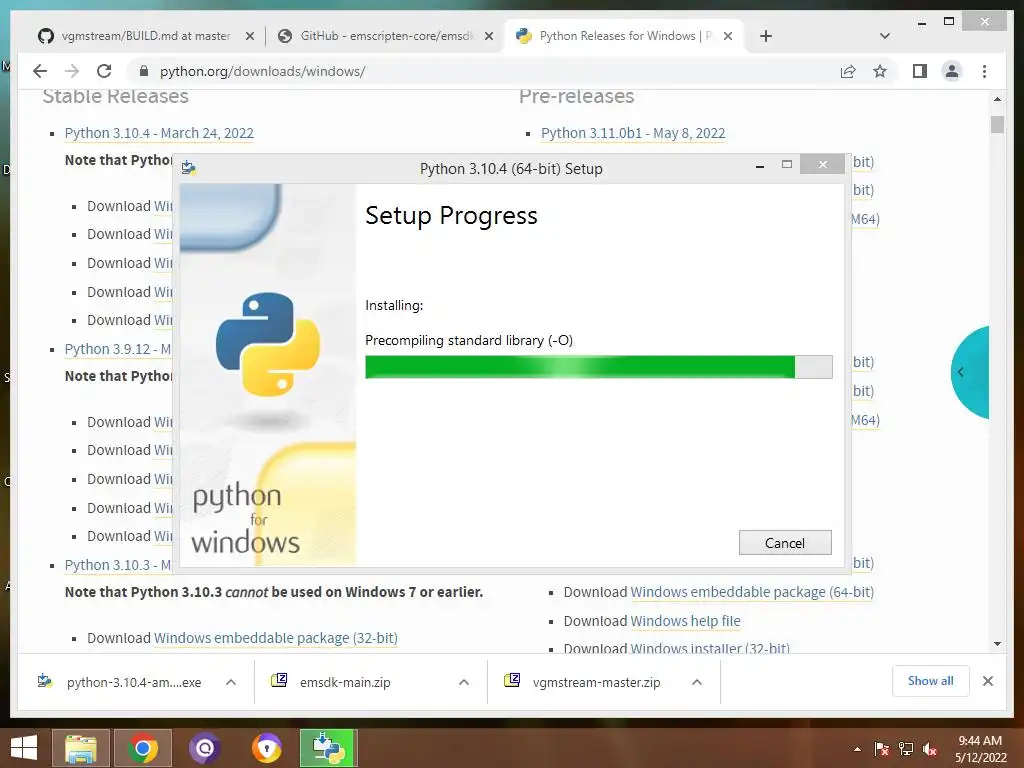
Task: Bookmark this page with star icon
Action: coord(880,71)
